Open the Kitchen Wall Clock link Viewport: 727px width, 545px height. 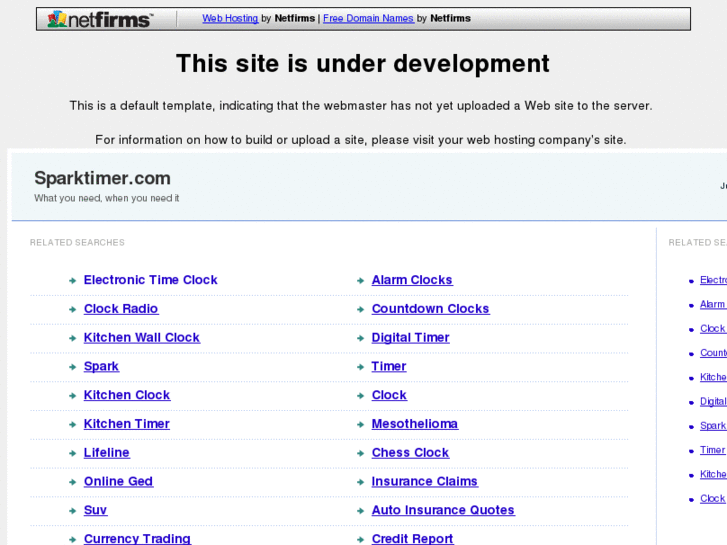coord(142,337)
